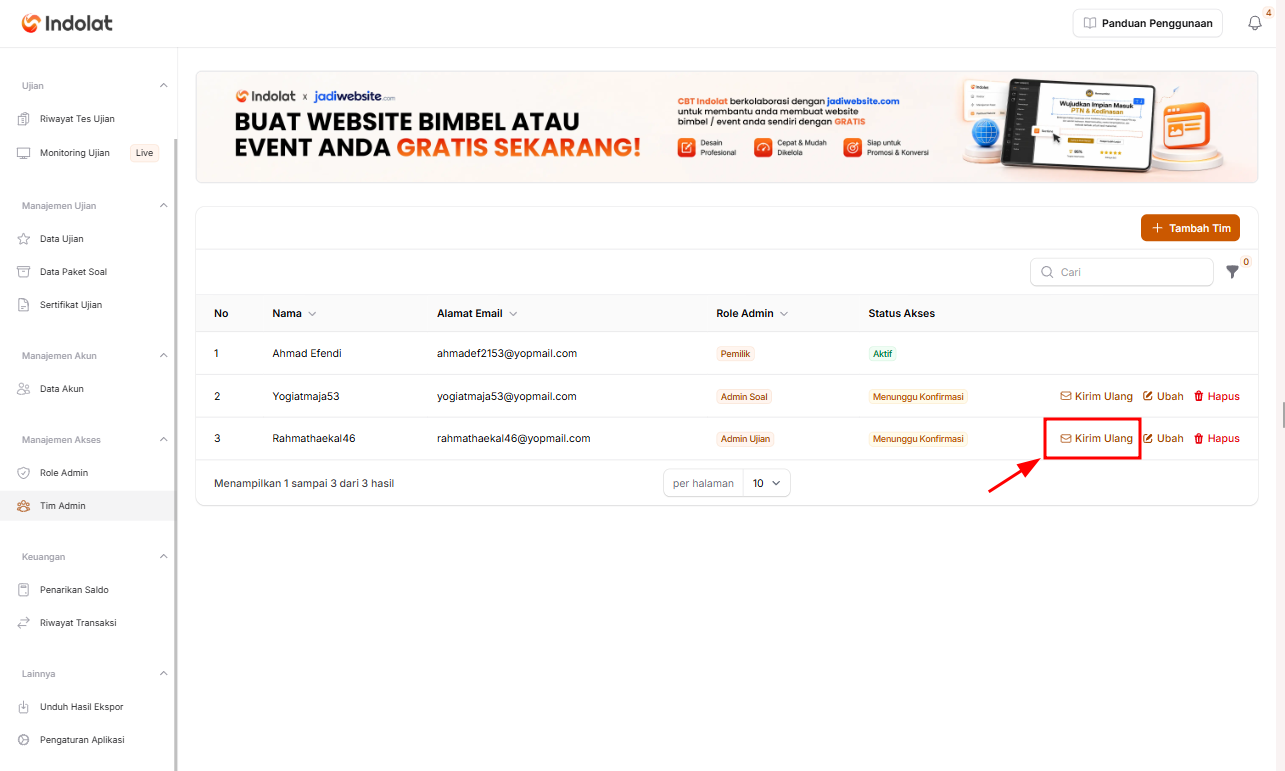Click email ahmadef2153@yopmail.com
1285x771 pixels.
[x=507, y=353]
